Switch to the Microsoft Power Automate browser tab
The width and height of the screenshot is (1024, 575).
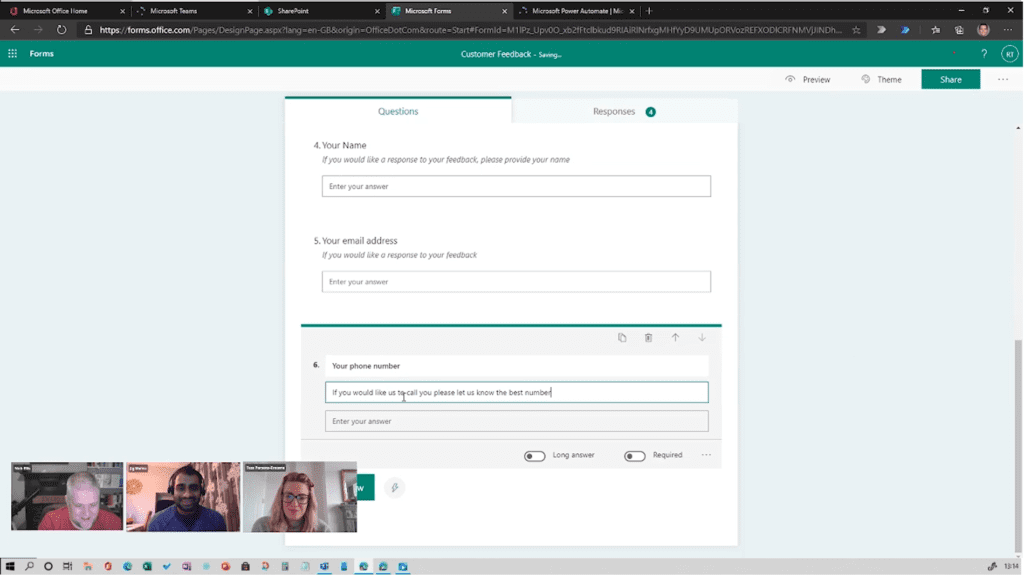[x=575, y=11]
